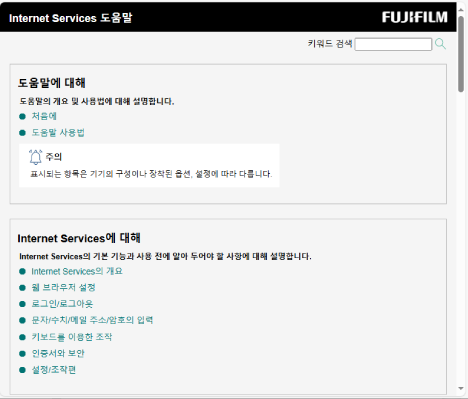Open the 로그인/로그아웃 link

point(62,304)
